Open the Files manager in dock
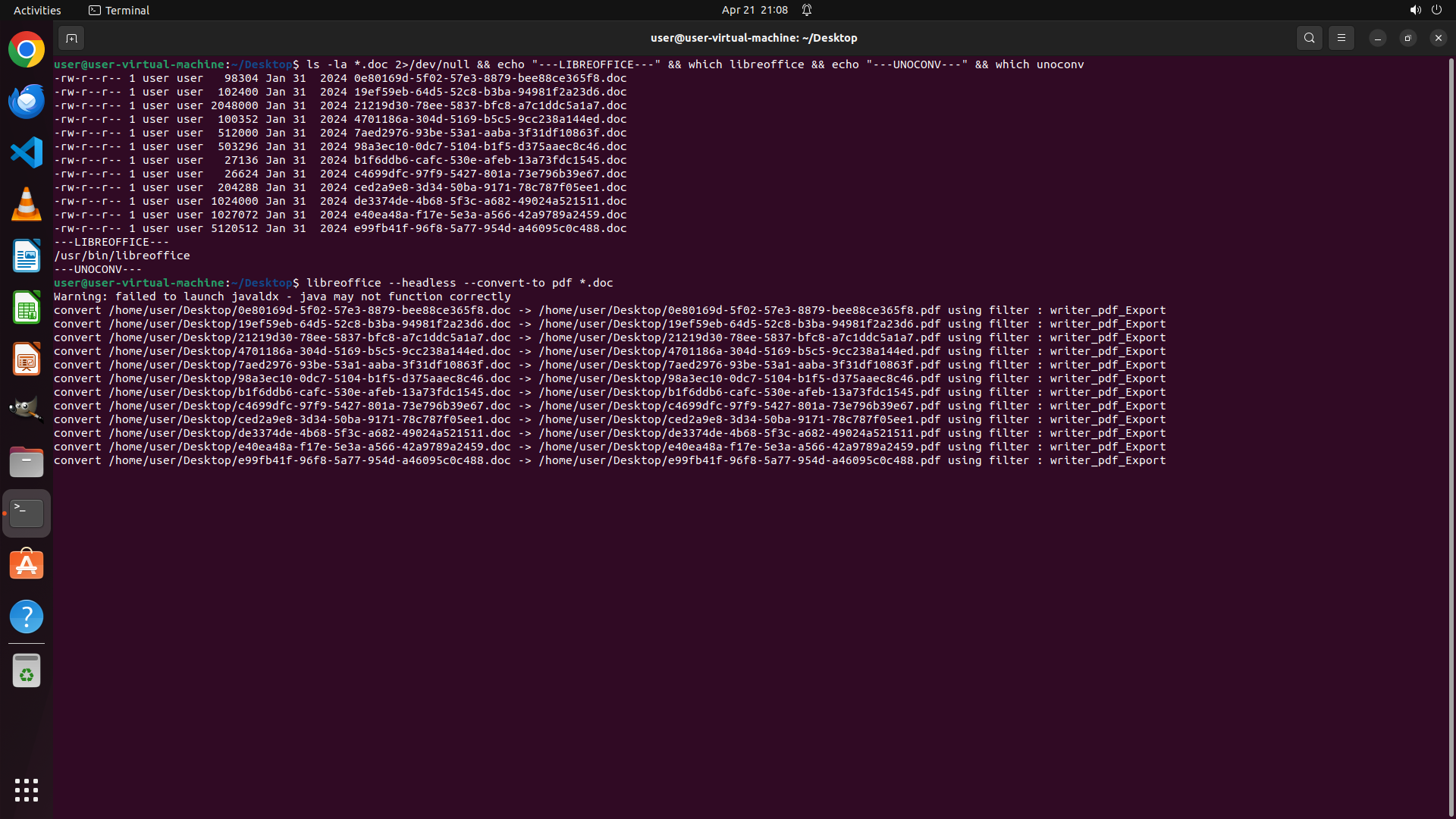This screenshot has width=1456, height=819. pyautogui.click(x=27, y=462)
